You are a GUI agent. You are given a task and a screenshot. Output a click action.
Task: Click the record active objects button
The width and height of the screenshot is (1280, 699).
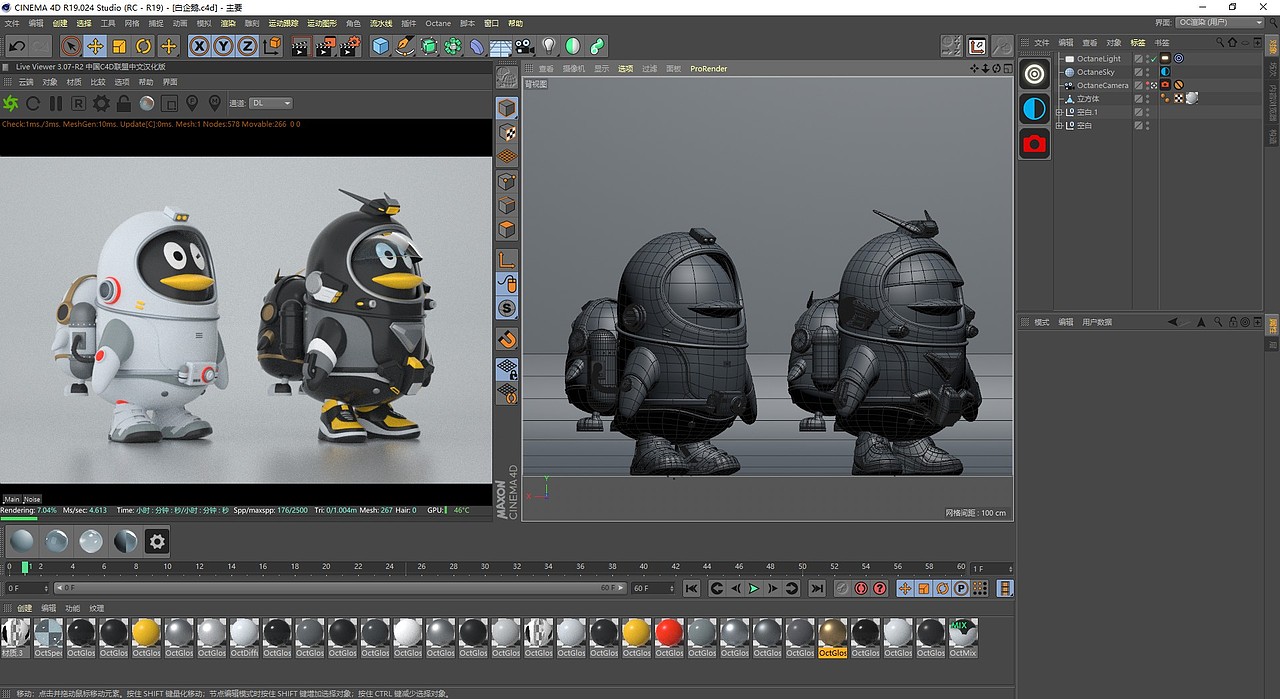pos(842,588)
